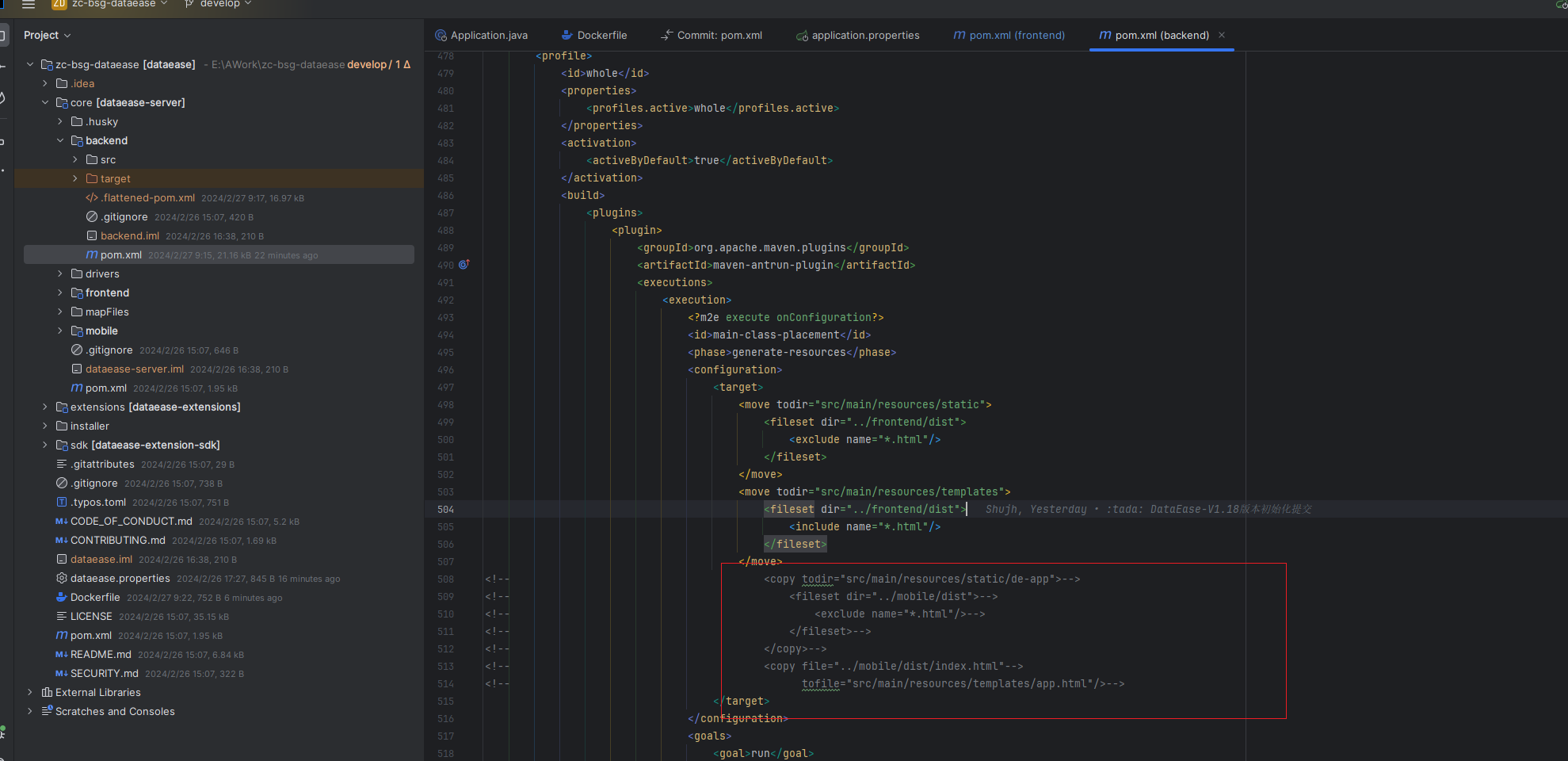The image size is (1568, 761).
Task: Click the properties icon on application.properties tab
Action: click(803, 36)
